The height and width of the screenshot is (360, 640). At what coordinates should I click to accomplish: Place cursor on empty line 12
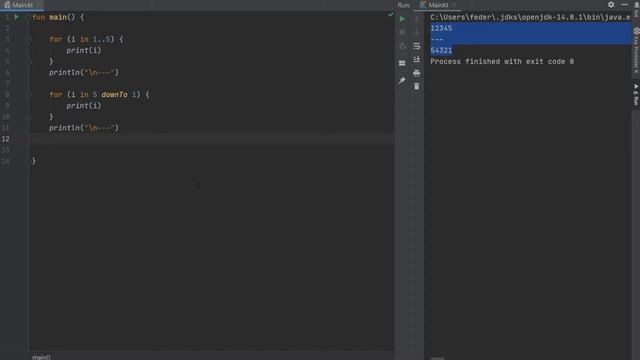pos(211,139)
